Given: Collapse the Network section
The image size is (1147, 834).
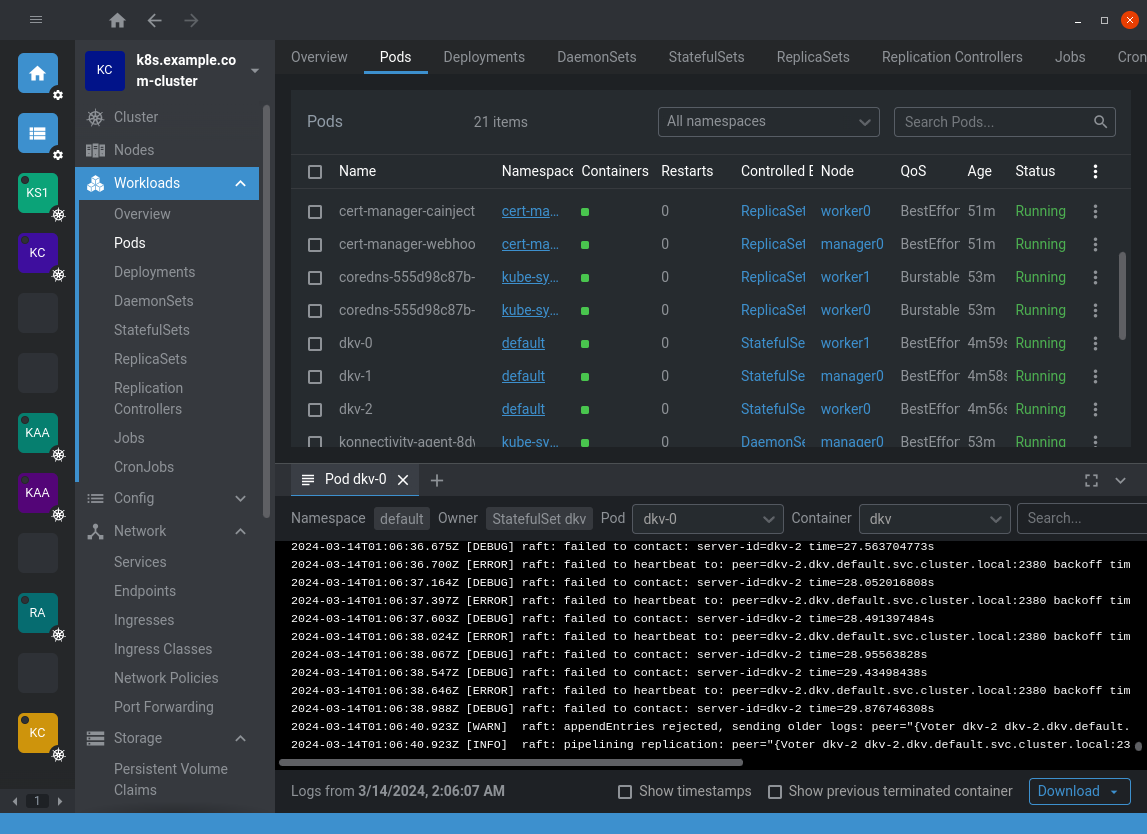Looking at the screenshot, I should tap(240, 531).
